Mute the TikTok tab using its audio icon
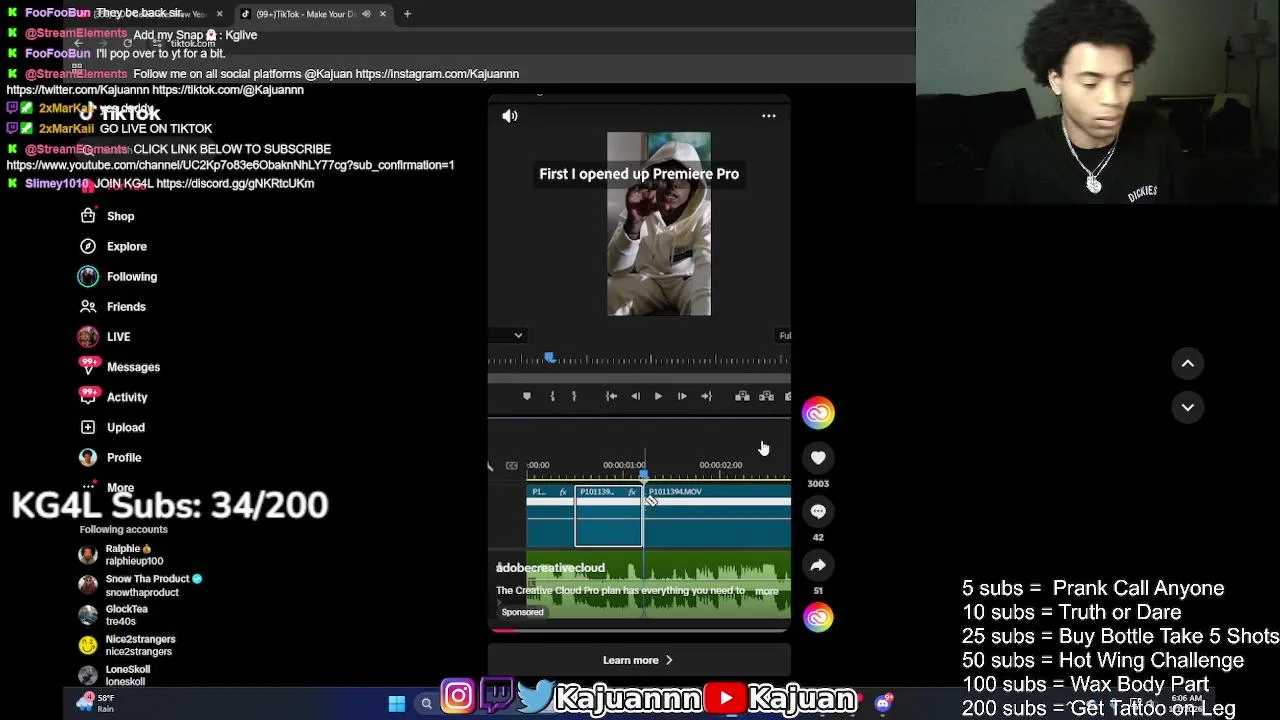The width and height of the screenshot is (1280, 720). [366, 14]
